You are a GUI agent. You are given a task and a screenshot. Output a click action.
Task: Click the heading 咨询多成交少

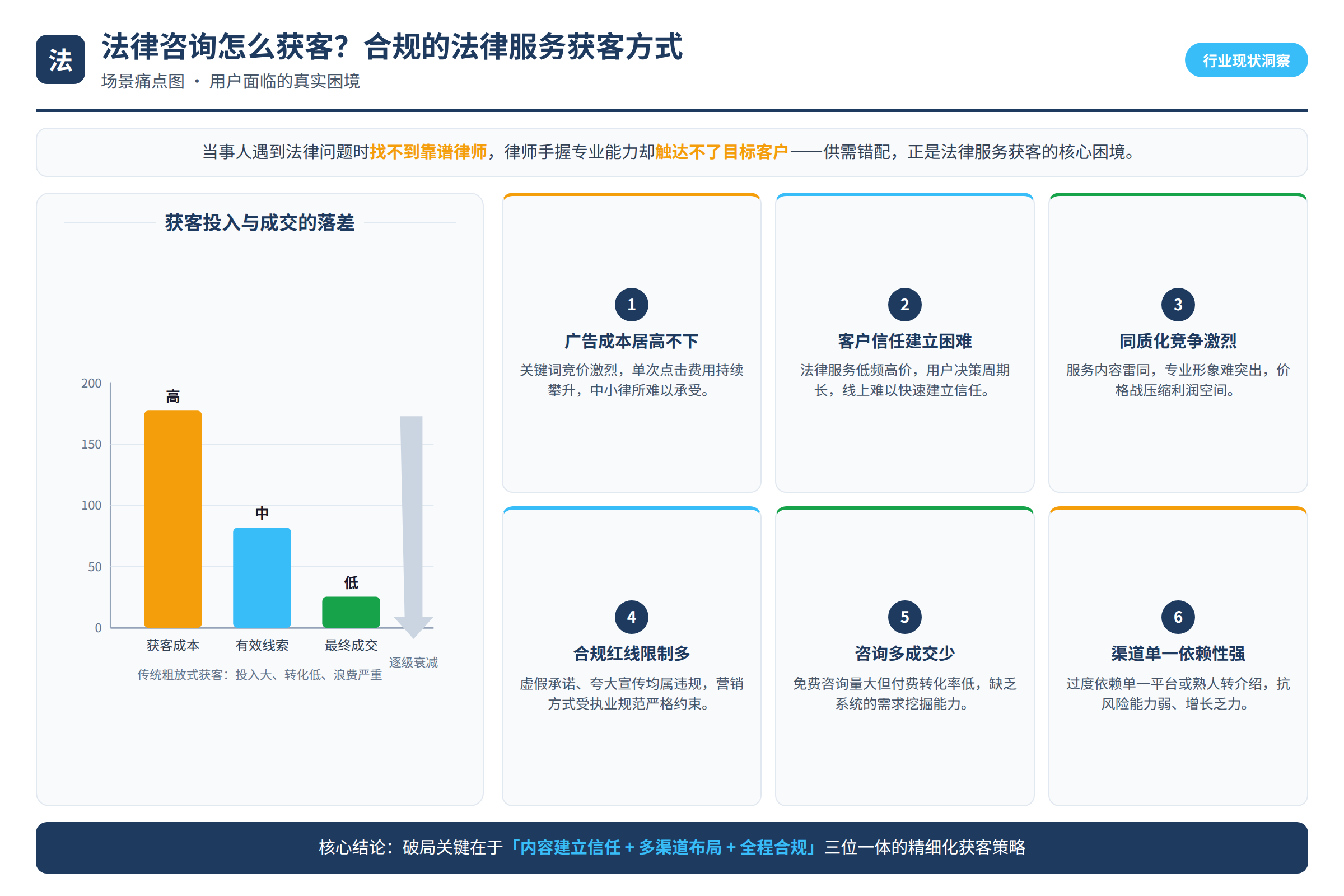point(904,653)
